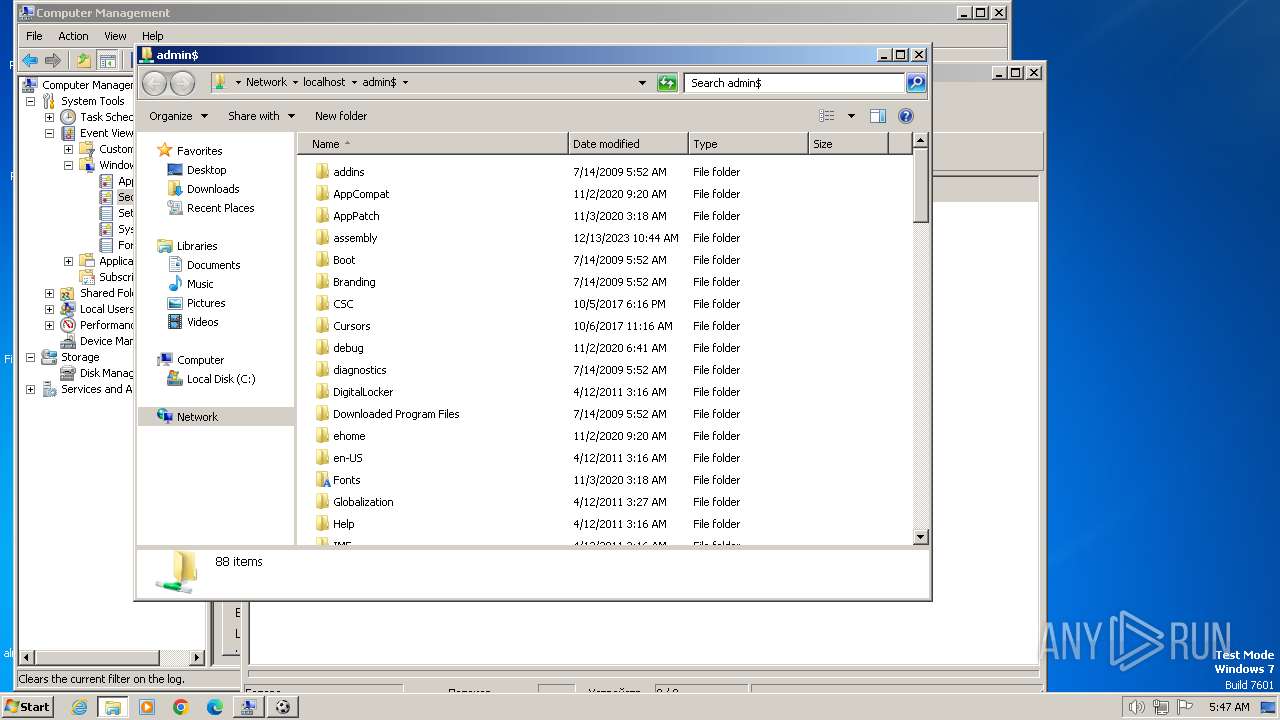
Task: Launch Windows Media Player from taskbar
Action: coord(147,707)
